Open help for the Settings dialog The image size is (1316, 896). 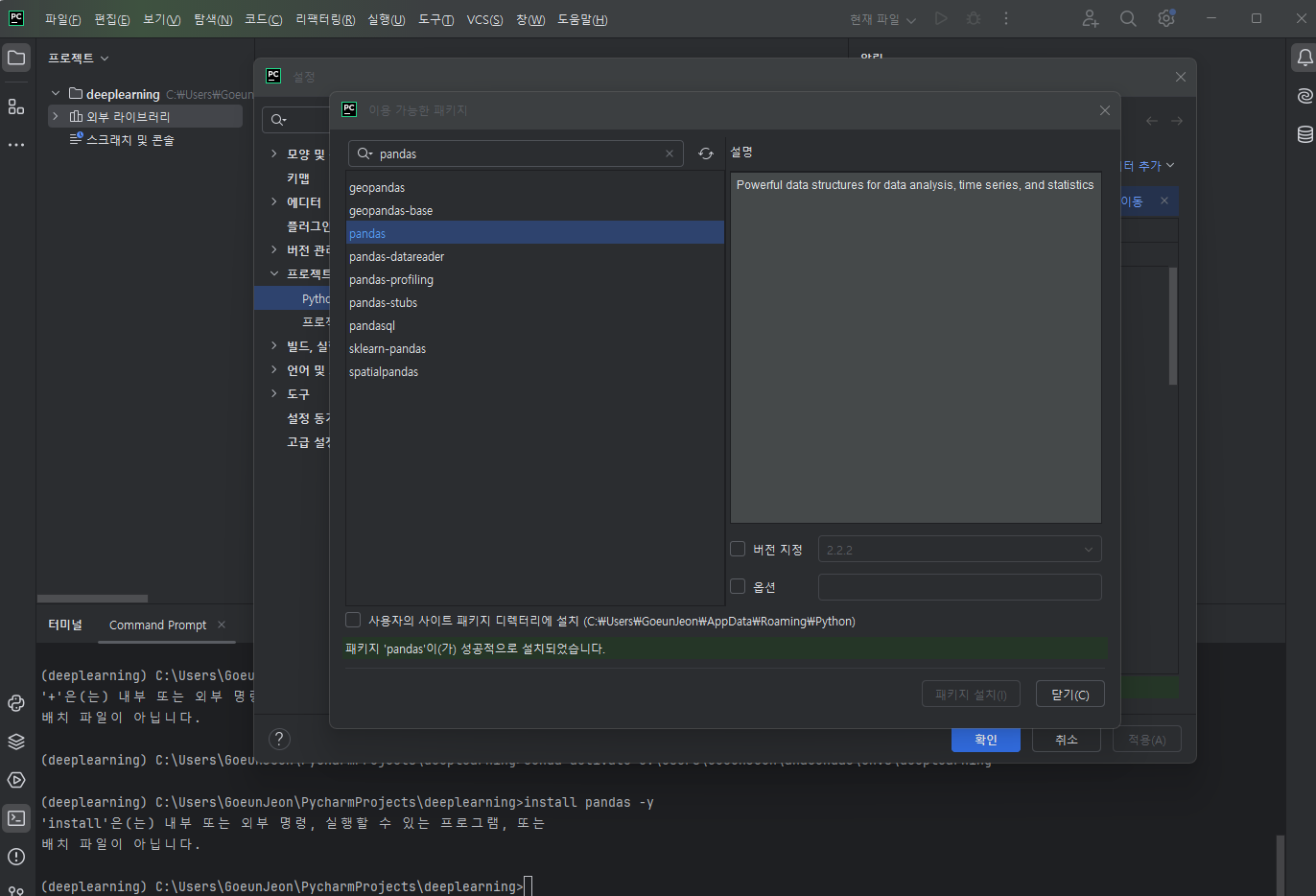tap(279, 739)
